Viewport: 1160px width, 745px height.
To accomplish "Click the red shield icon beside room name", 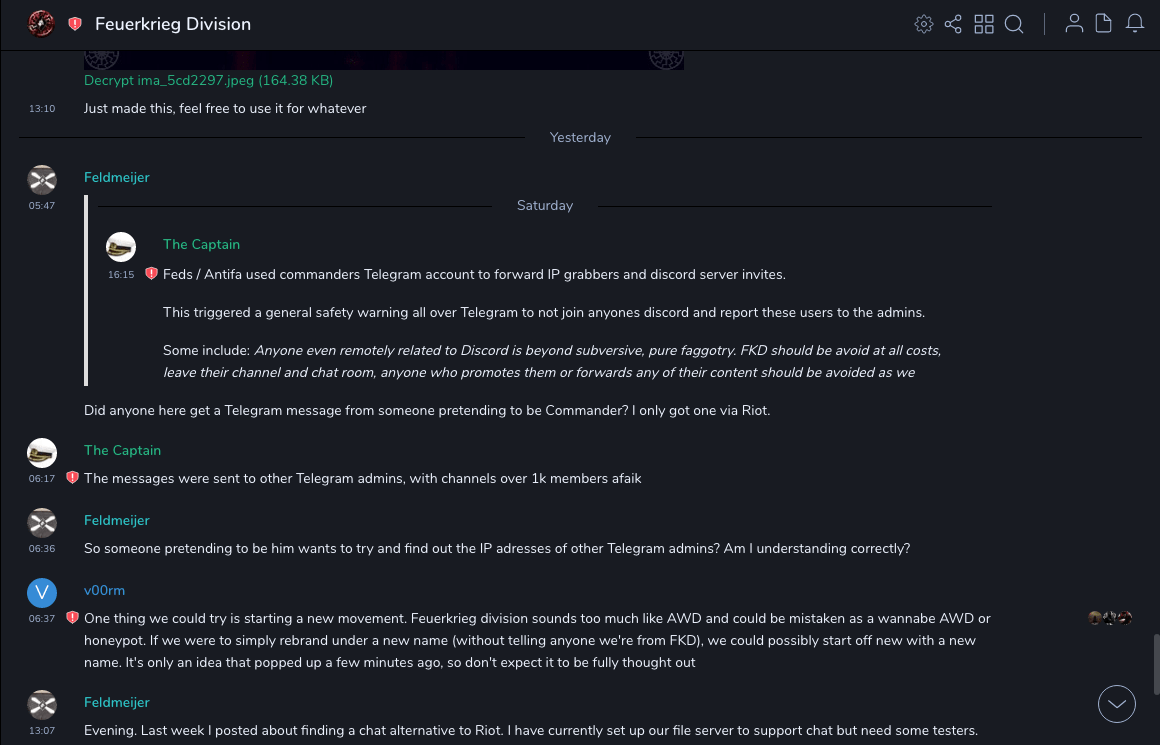I will [x=75, y=24].
